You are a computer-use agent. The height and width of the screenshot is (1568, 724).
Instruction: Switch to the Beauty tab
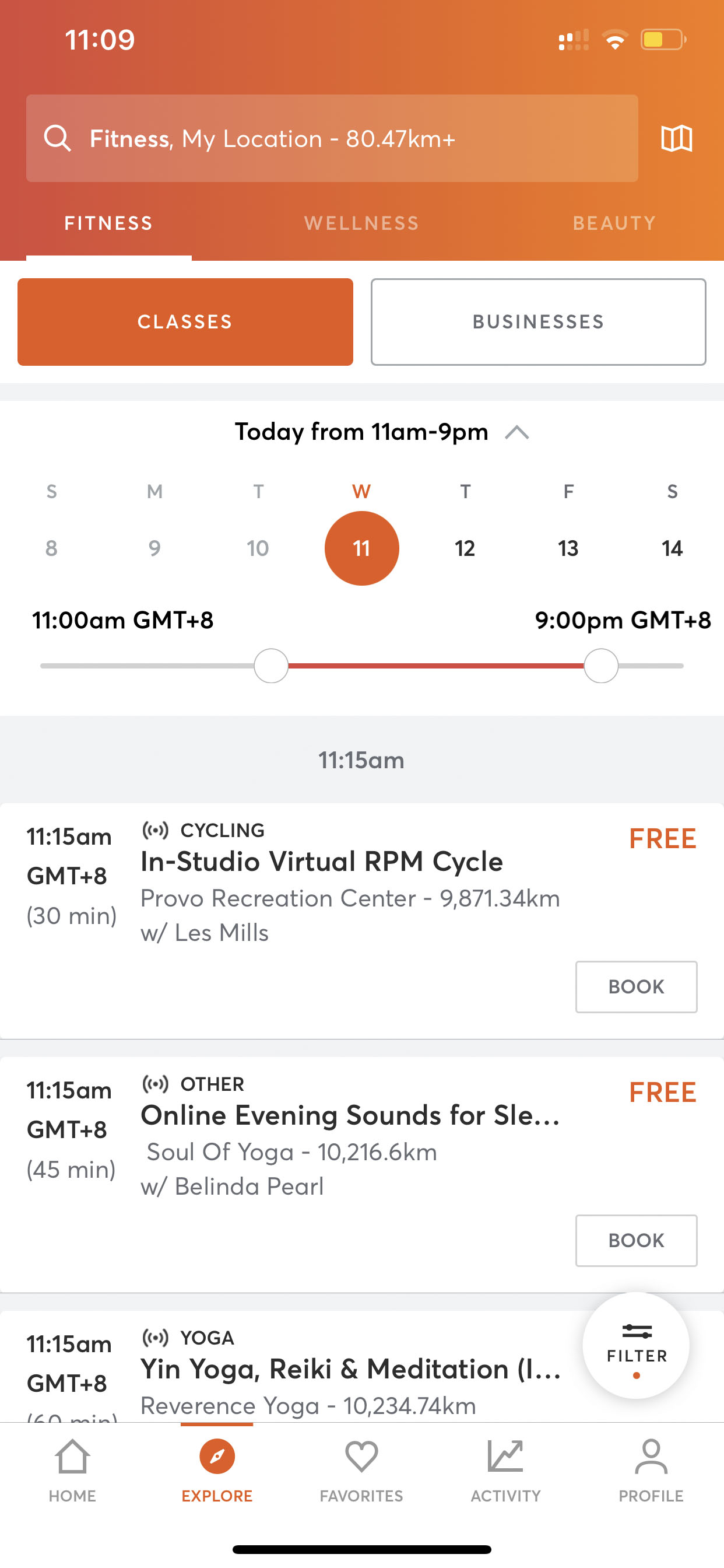pos(614,223)
